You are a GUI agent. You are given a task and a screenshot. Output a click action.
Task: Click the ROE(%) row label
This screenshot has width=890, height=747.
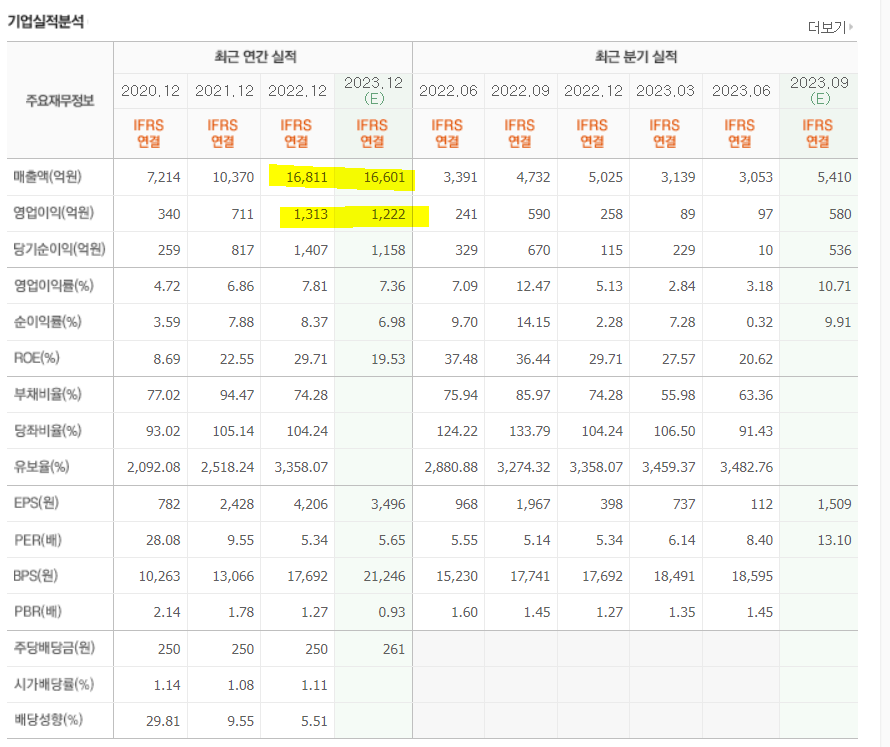[36, 358]
